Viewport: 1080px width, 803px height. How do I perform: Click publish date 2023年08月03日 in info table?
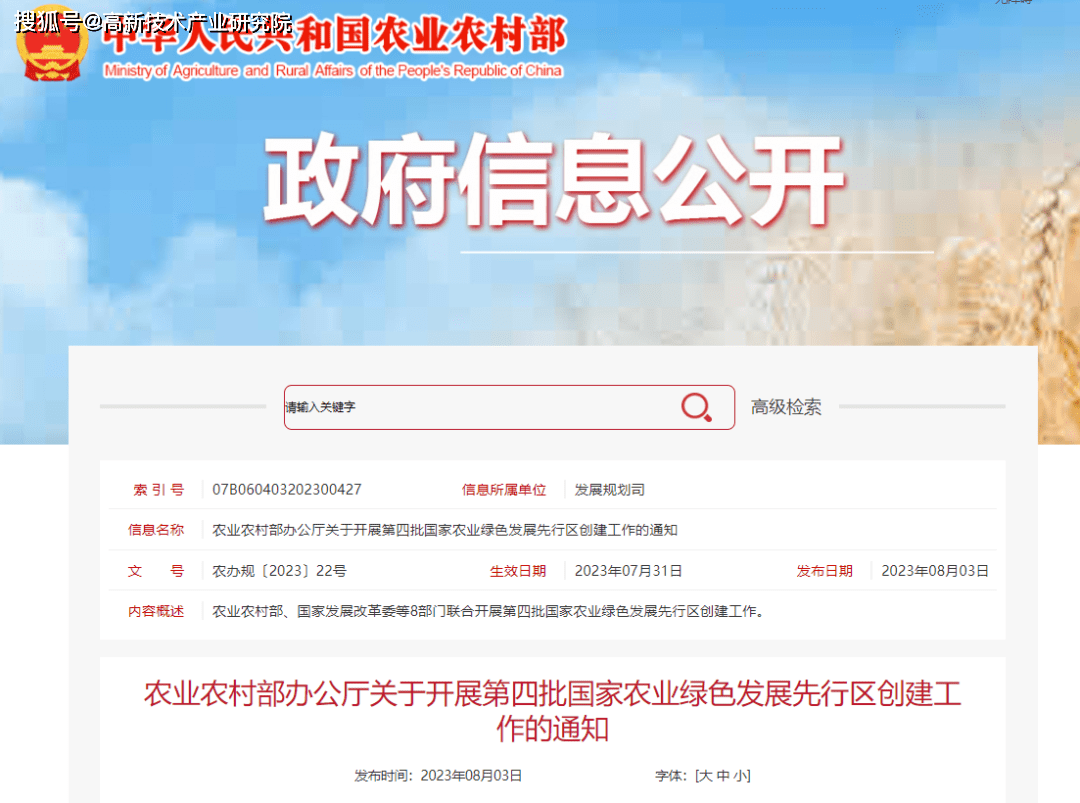(x=935, y=571)
